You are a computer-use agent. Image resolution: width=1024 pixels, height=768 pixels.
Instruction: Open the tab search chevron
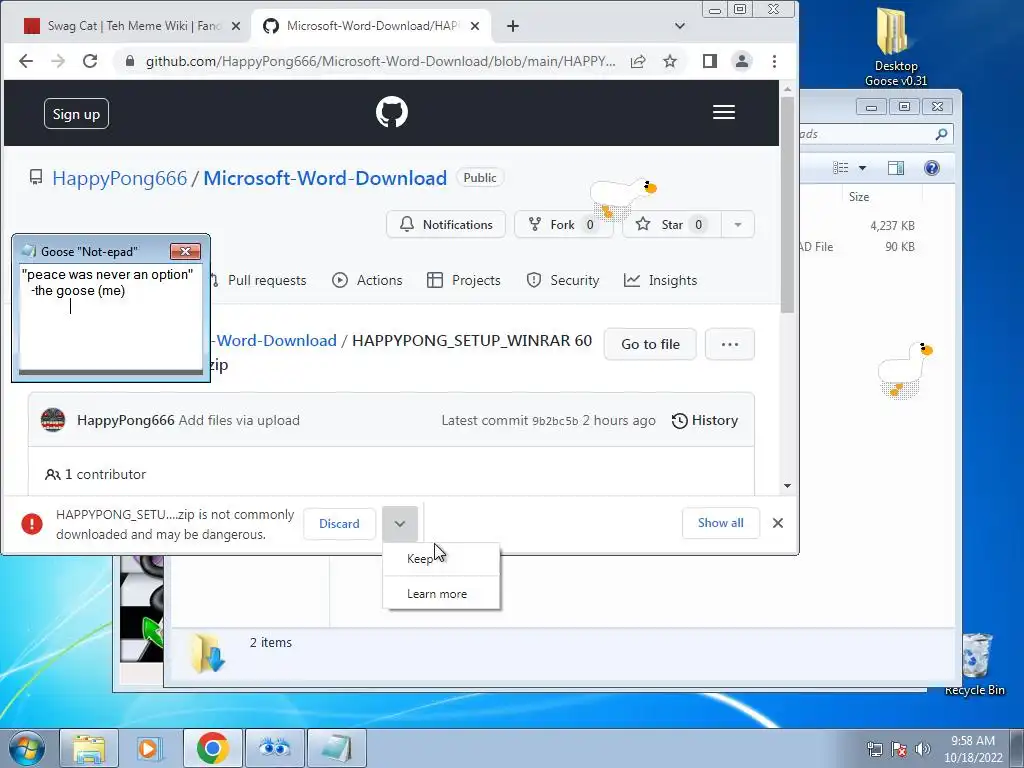click(x=680, y=26)
